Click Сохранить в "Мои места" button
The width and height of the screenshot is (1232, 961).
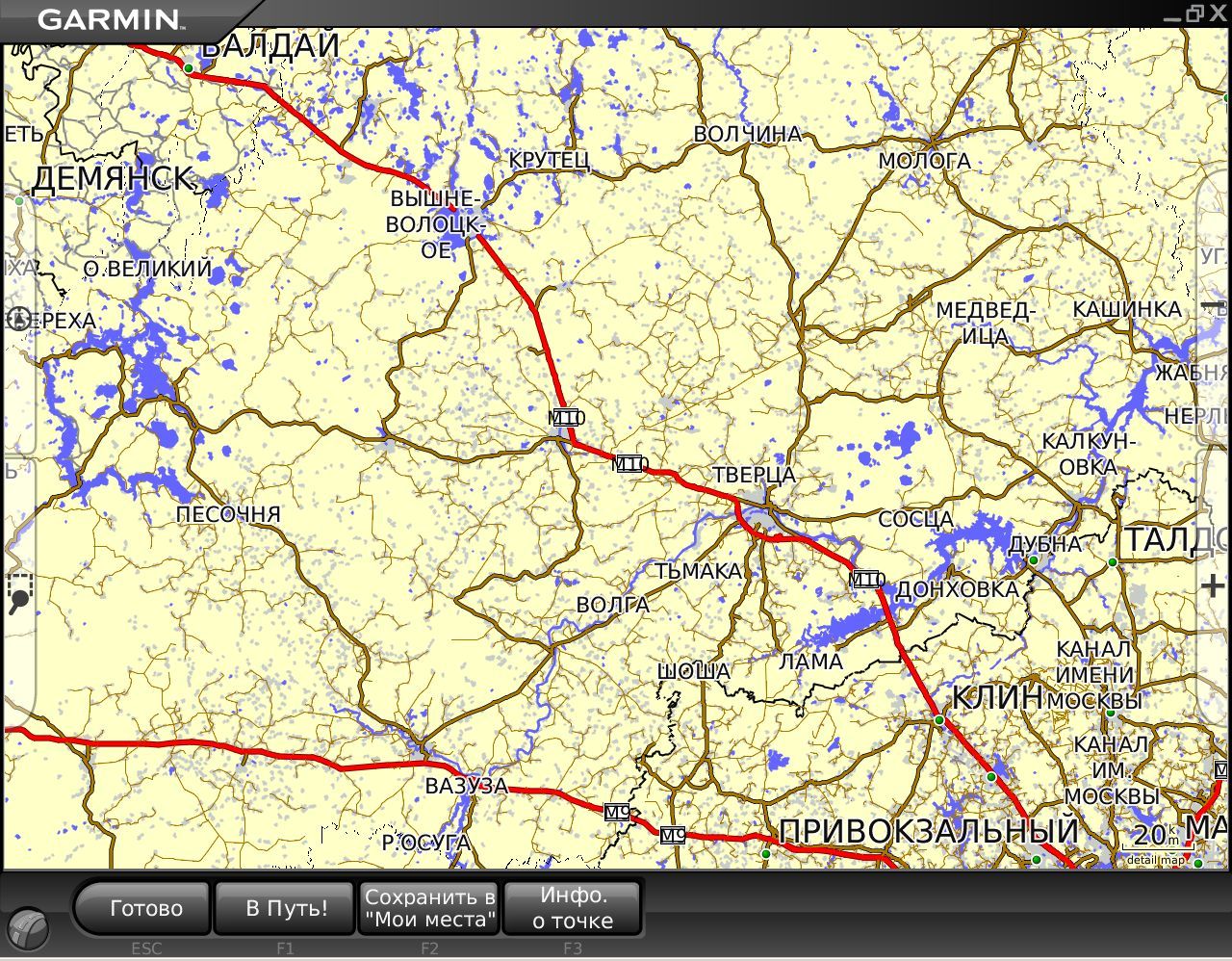[x=429, y=908]
